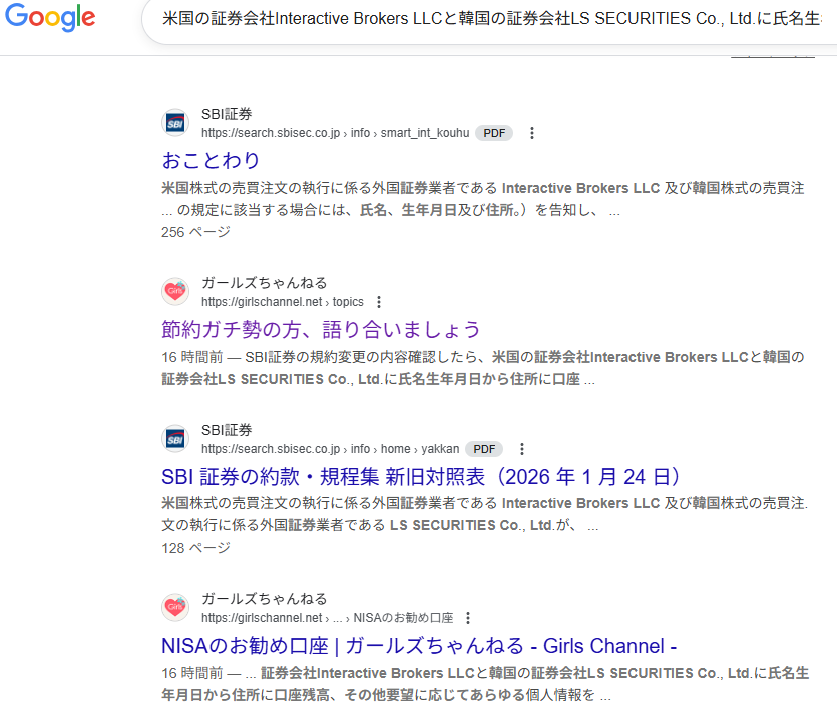Open more options for girlschannel topics result
The image size is (837, 708).
tap(379, 302)
